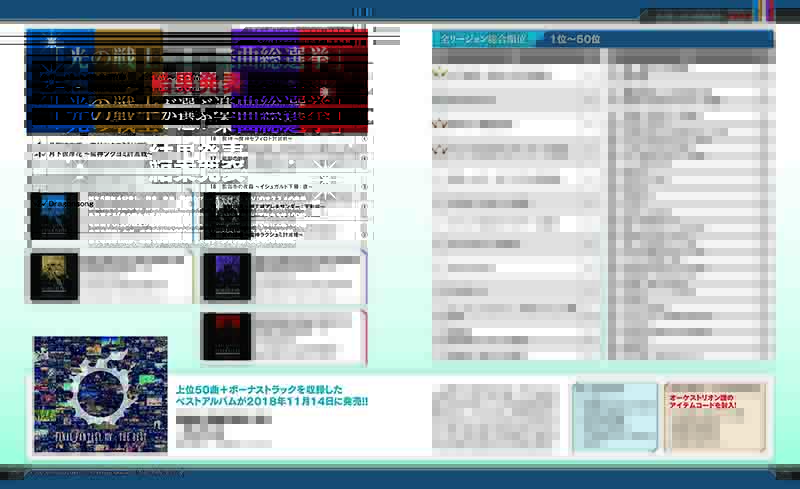Select the red album cover thumbnail

228,337
